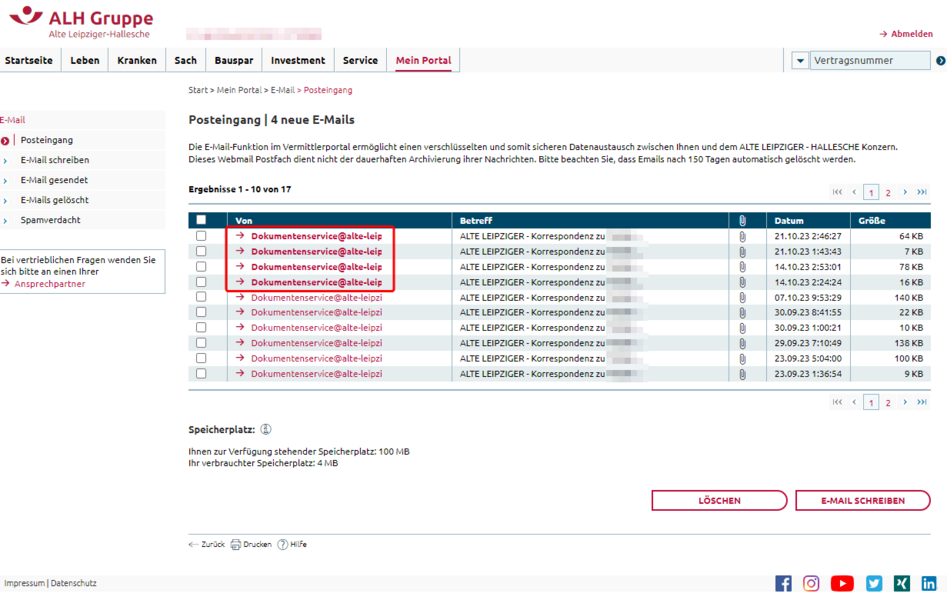The image size is (947, 600).
Task: Click the paperclip on the 21.10.23 2:46:27 email
Action: (742, 236)
